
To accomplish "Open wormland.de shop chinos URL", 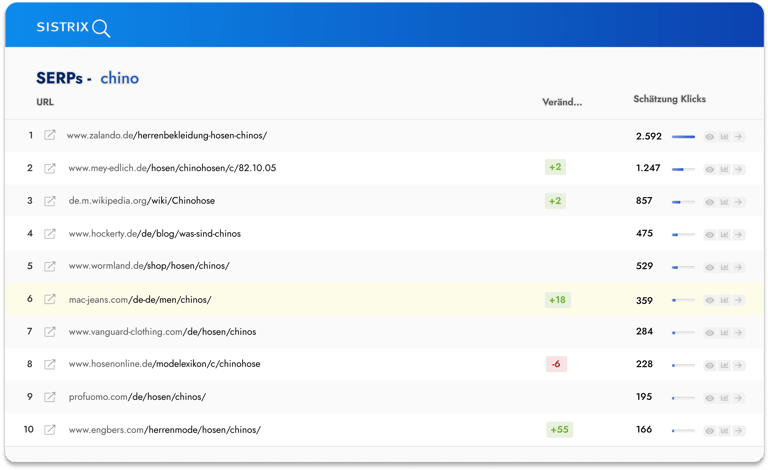I will (149, 266).
